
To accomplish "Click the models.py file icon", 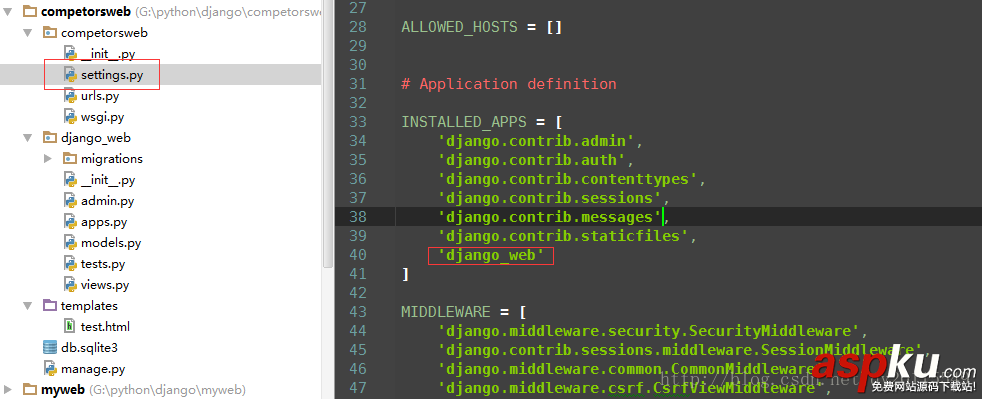I will tap(70, 243).
